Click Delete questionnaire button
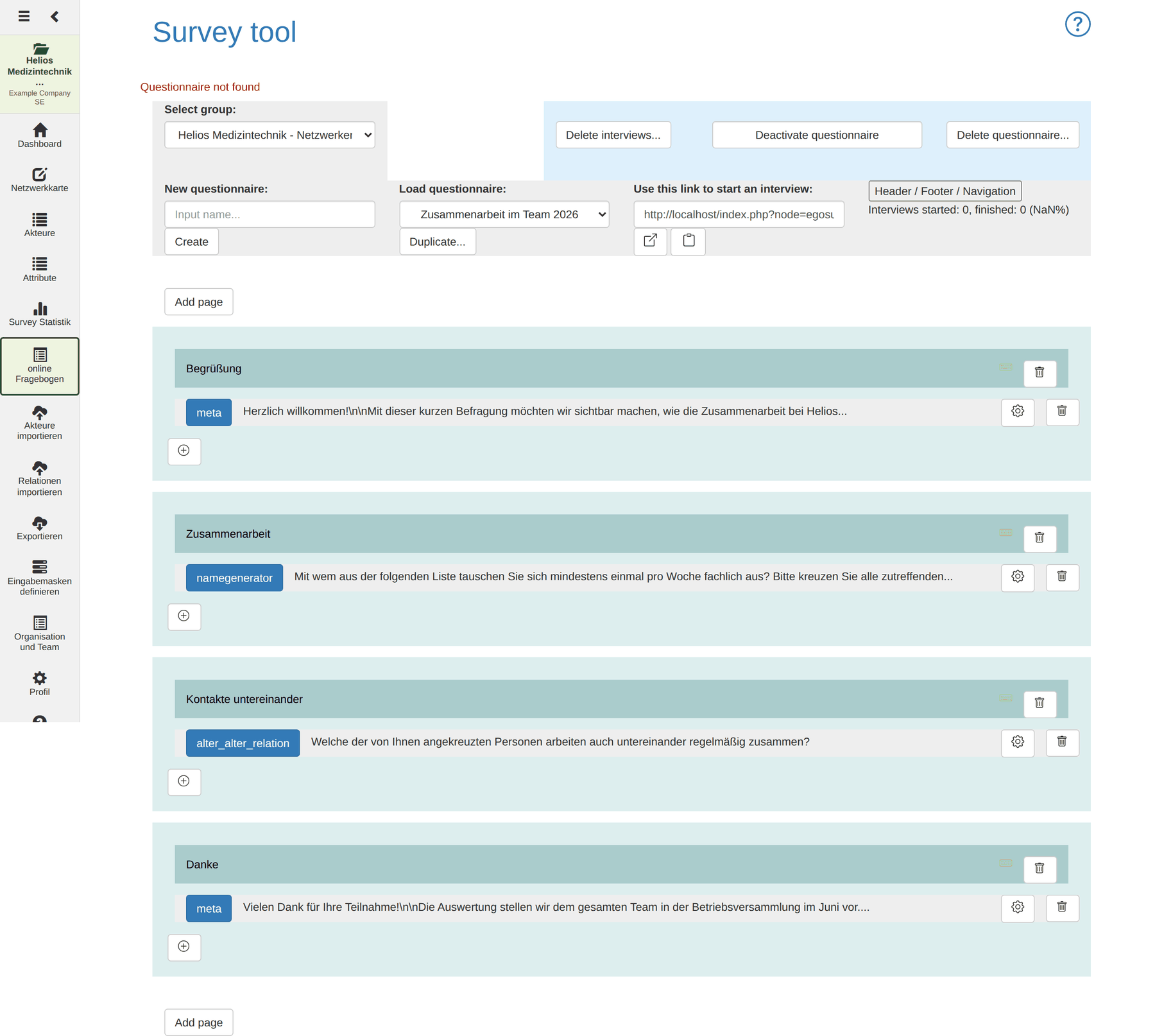 point(1013,135)
